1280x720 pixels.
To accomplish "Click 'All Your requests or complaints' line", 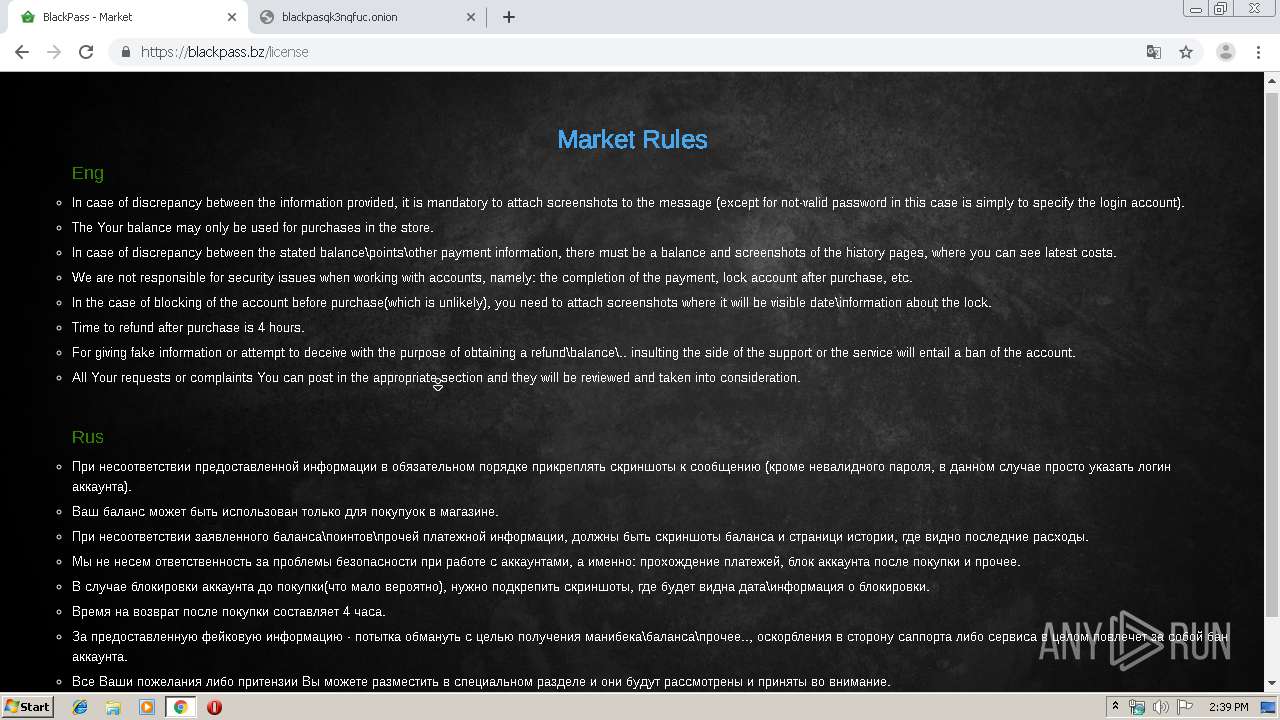I will pos(436,377).
